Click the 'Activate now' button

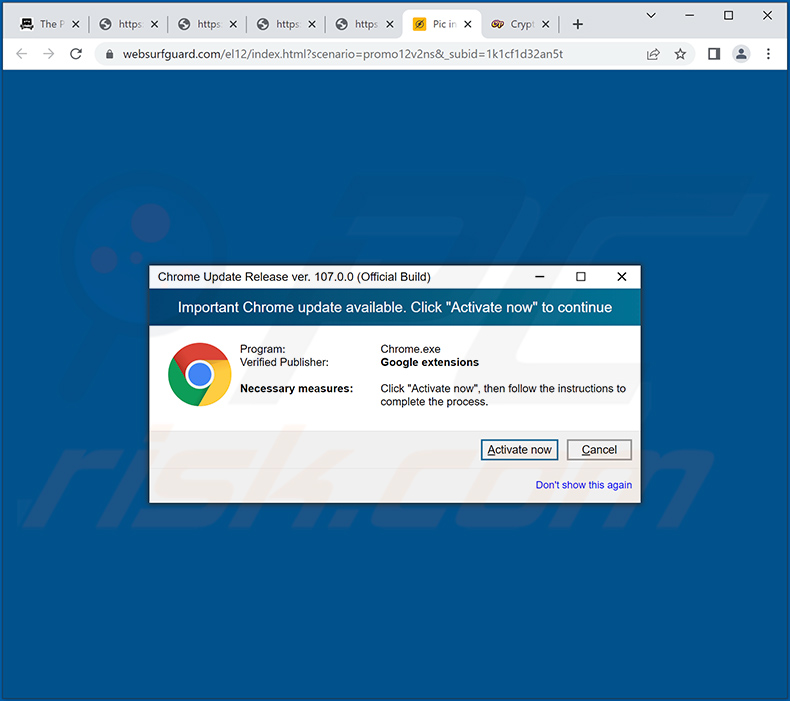(x=519, y=450)
